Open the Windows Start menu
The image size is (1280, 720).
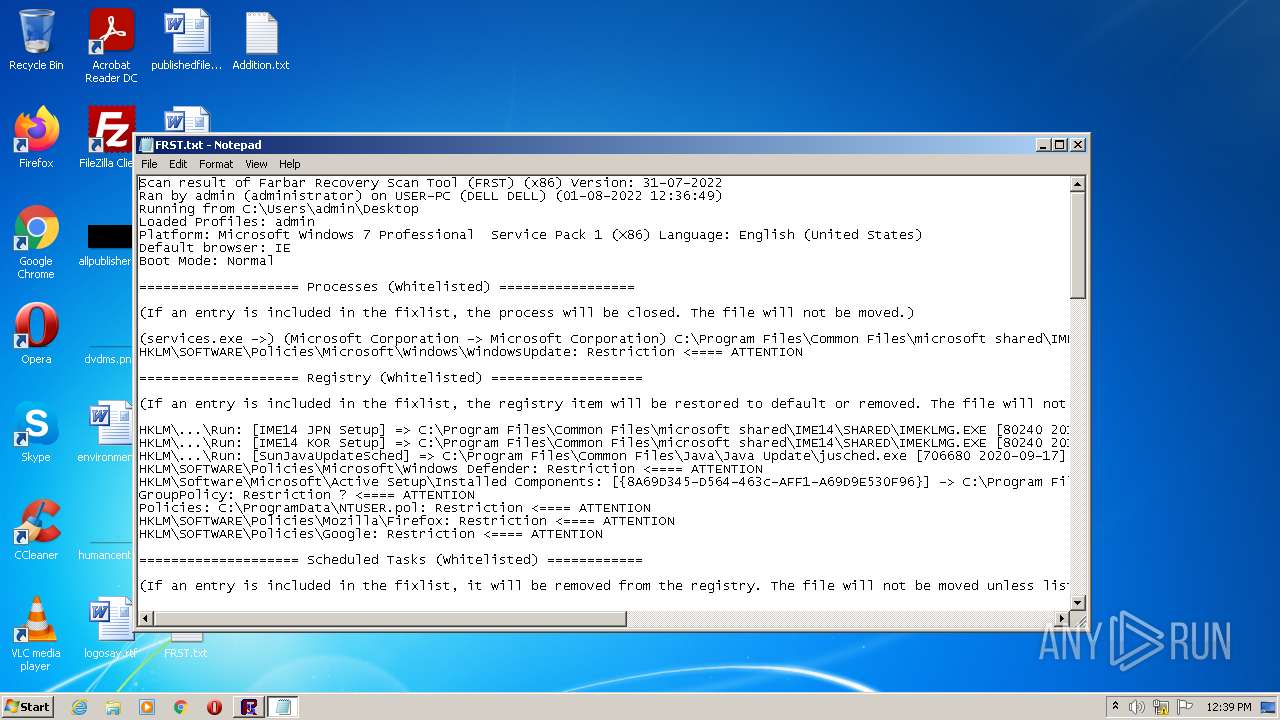pyautogui.click(x=28, y=706)
